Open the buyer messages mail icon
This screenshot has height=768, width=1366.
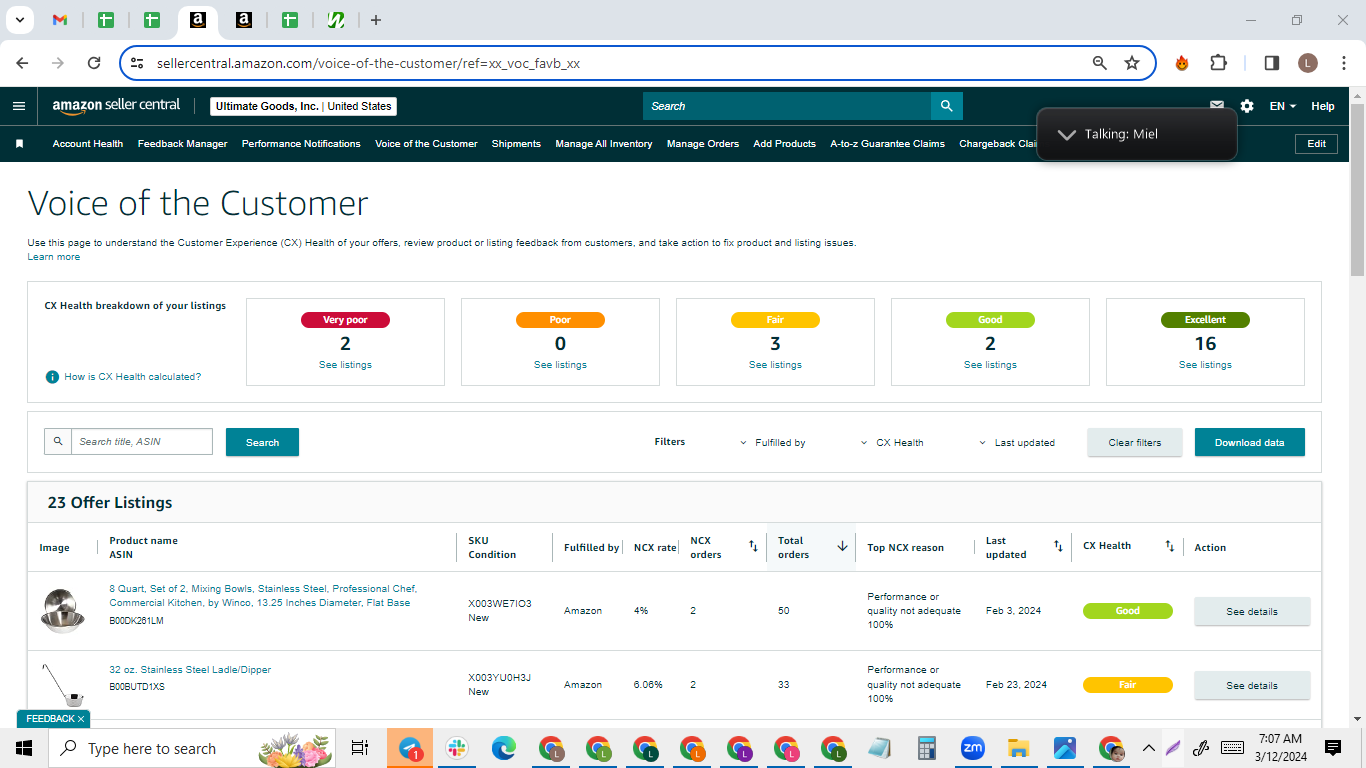coord(1217,106)
